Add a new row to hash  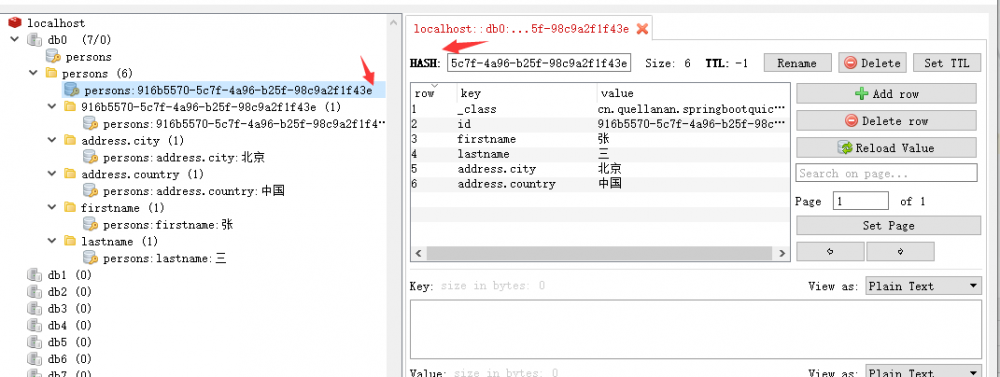click(886, 94)
